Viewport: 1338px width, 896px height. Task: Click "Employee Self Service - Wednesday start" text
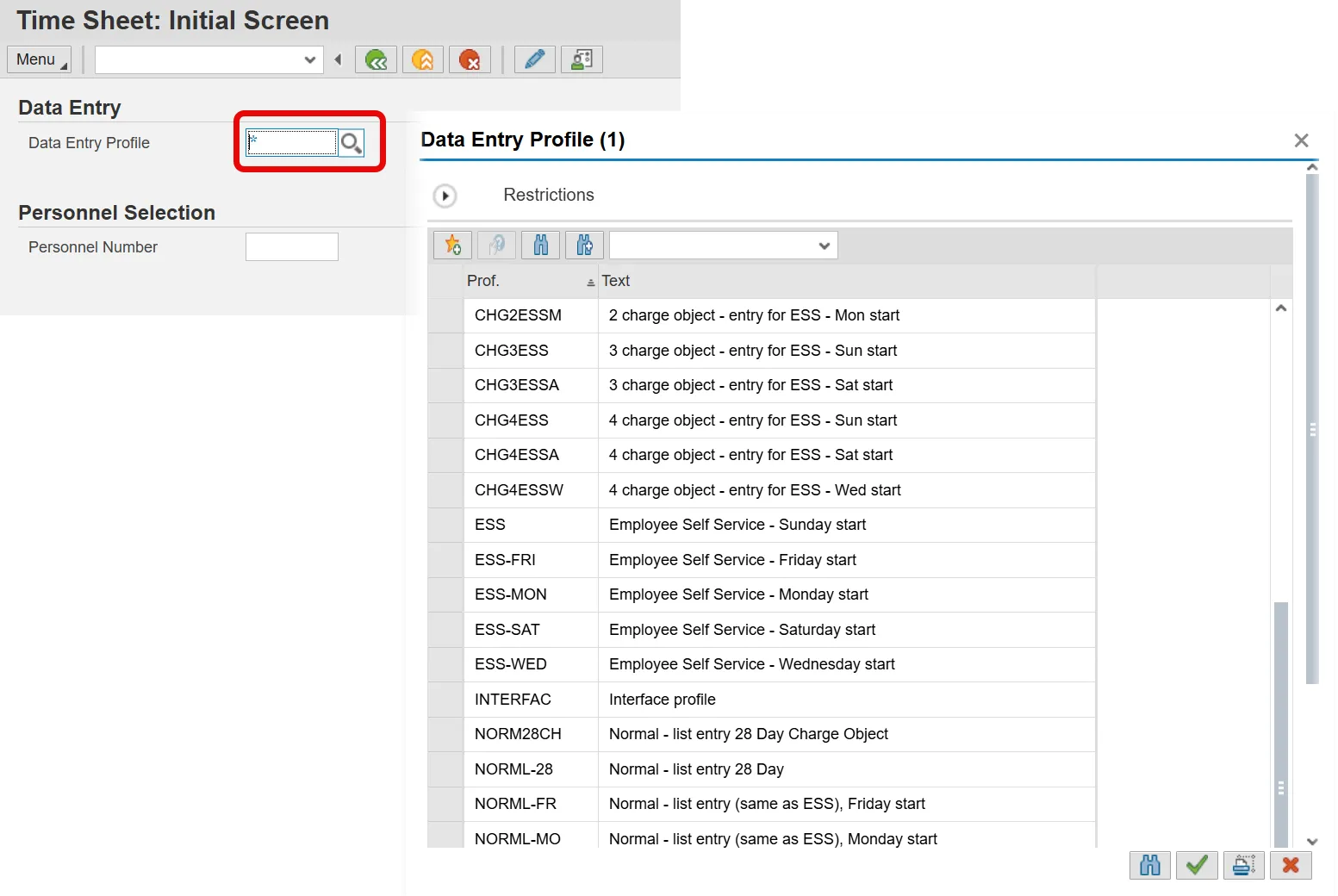pyautogui.click(x=752, y=664)
